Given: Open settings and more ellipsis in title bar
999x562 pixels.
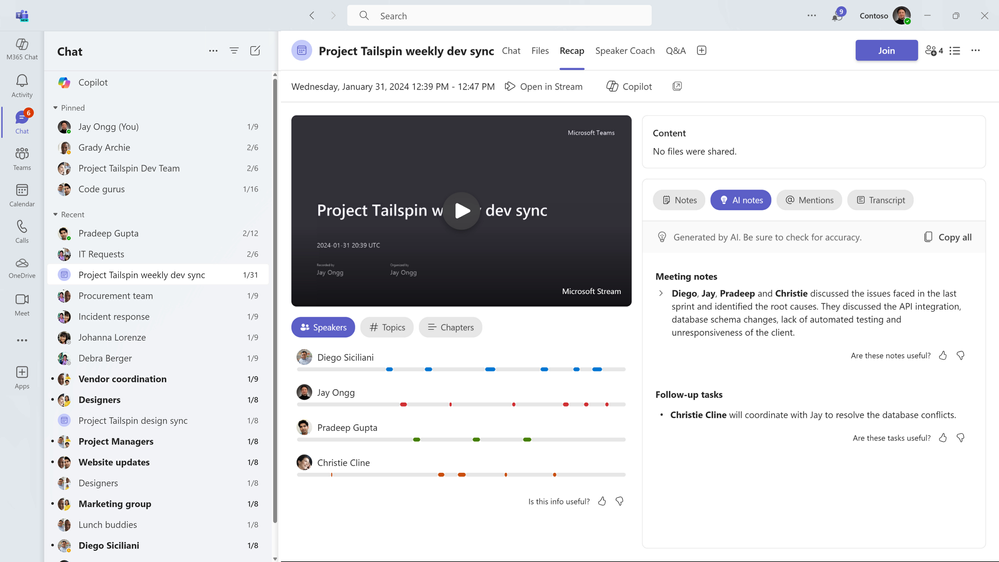Looking at the screenshot, I should click(x=811, y=15).
